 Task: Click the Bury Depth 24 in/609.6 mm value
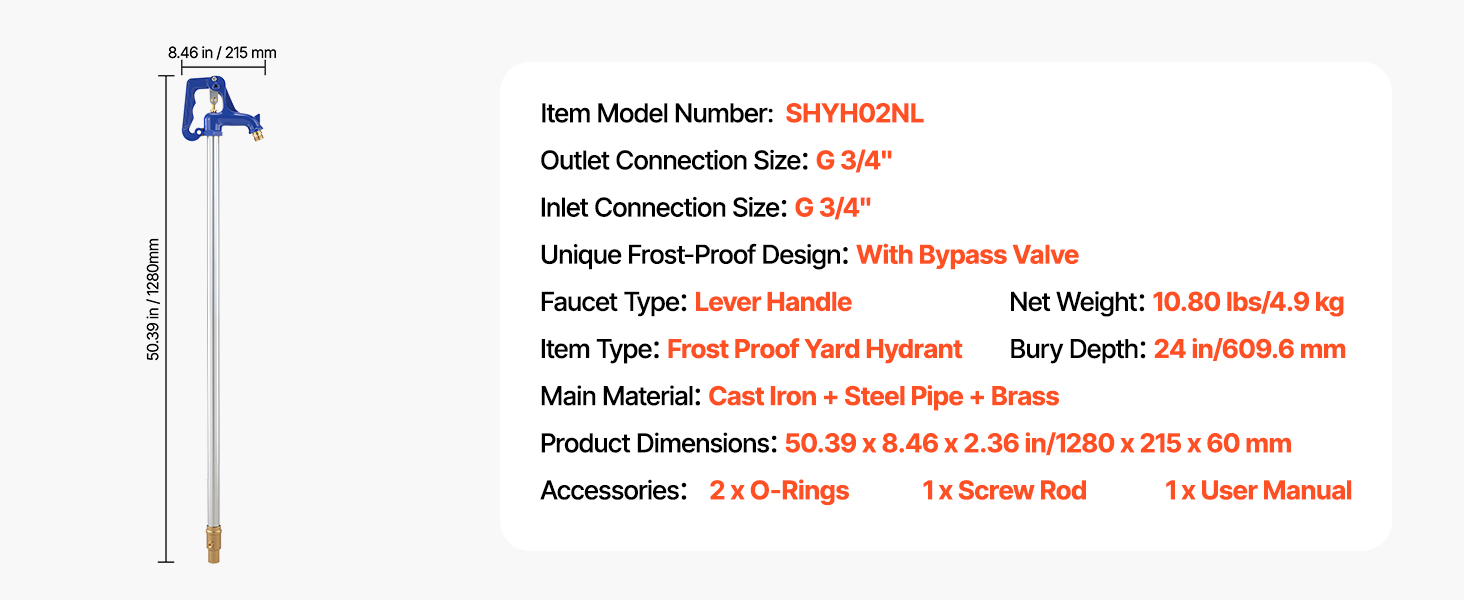coord(1249,349)
